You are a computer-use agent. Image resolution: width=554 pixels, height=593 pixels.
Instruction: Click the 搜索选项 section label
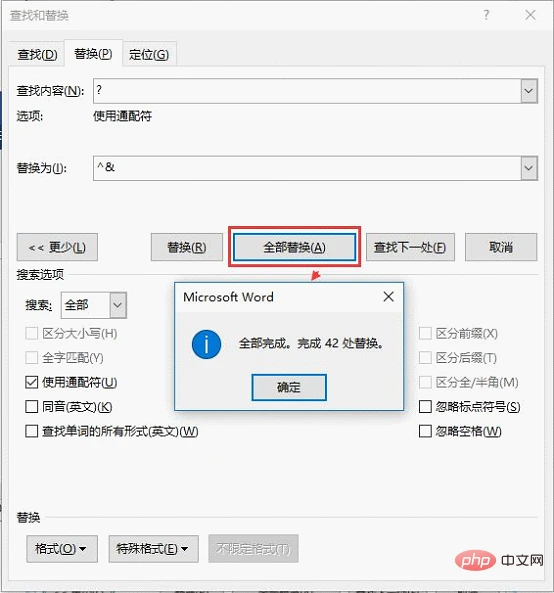40,275
